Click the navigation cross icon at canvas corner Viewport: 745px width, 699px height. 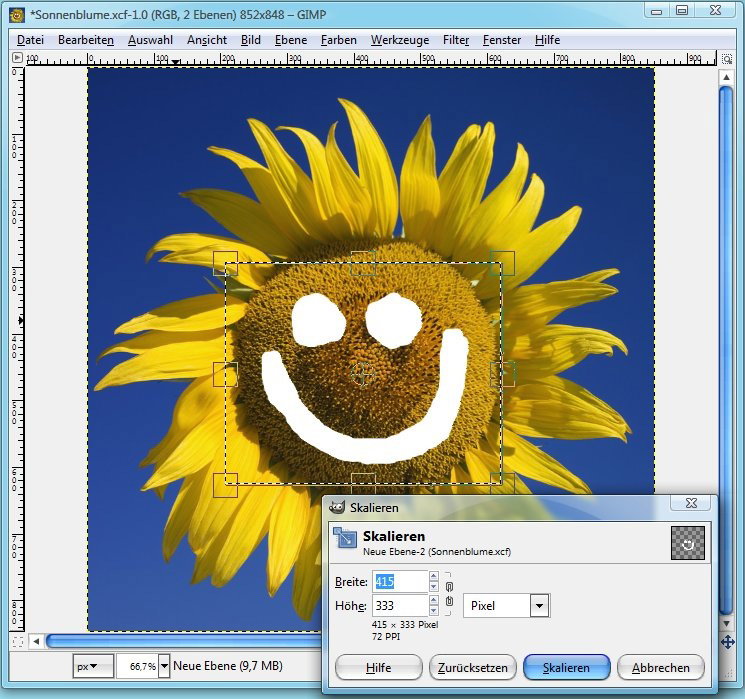pyautogui.click(x=727, y=641)
